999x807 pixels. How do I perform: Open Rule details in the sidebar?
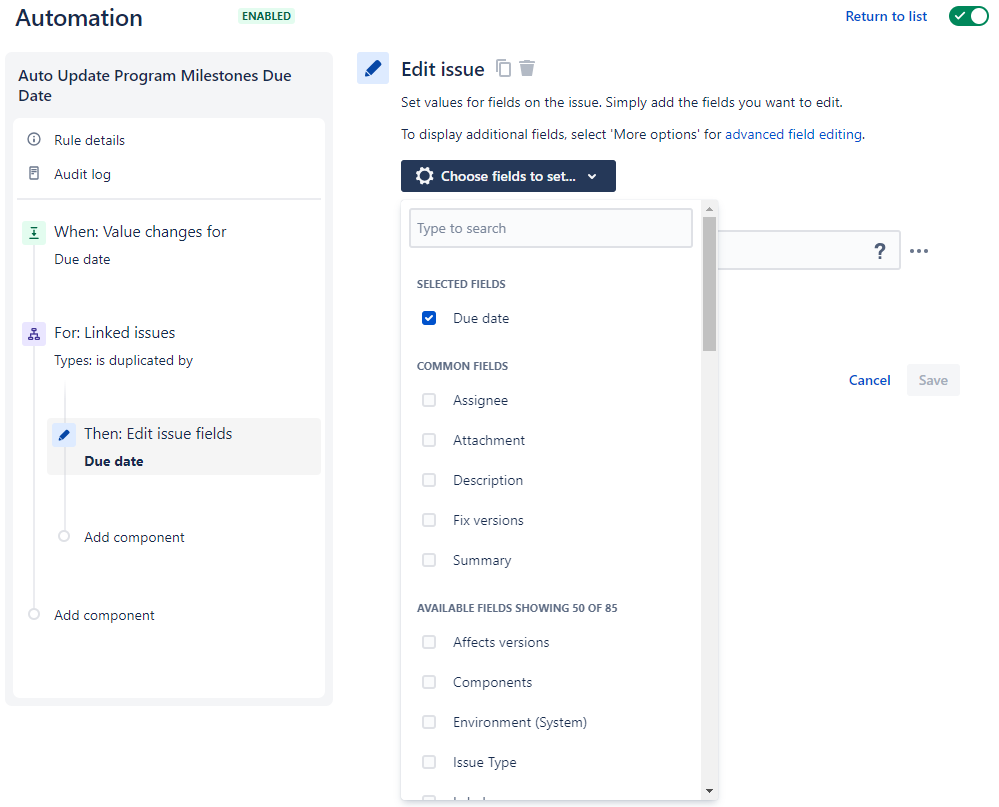tap(89, 140)
